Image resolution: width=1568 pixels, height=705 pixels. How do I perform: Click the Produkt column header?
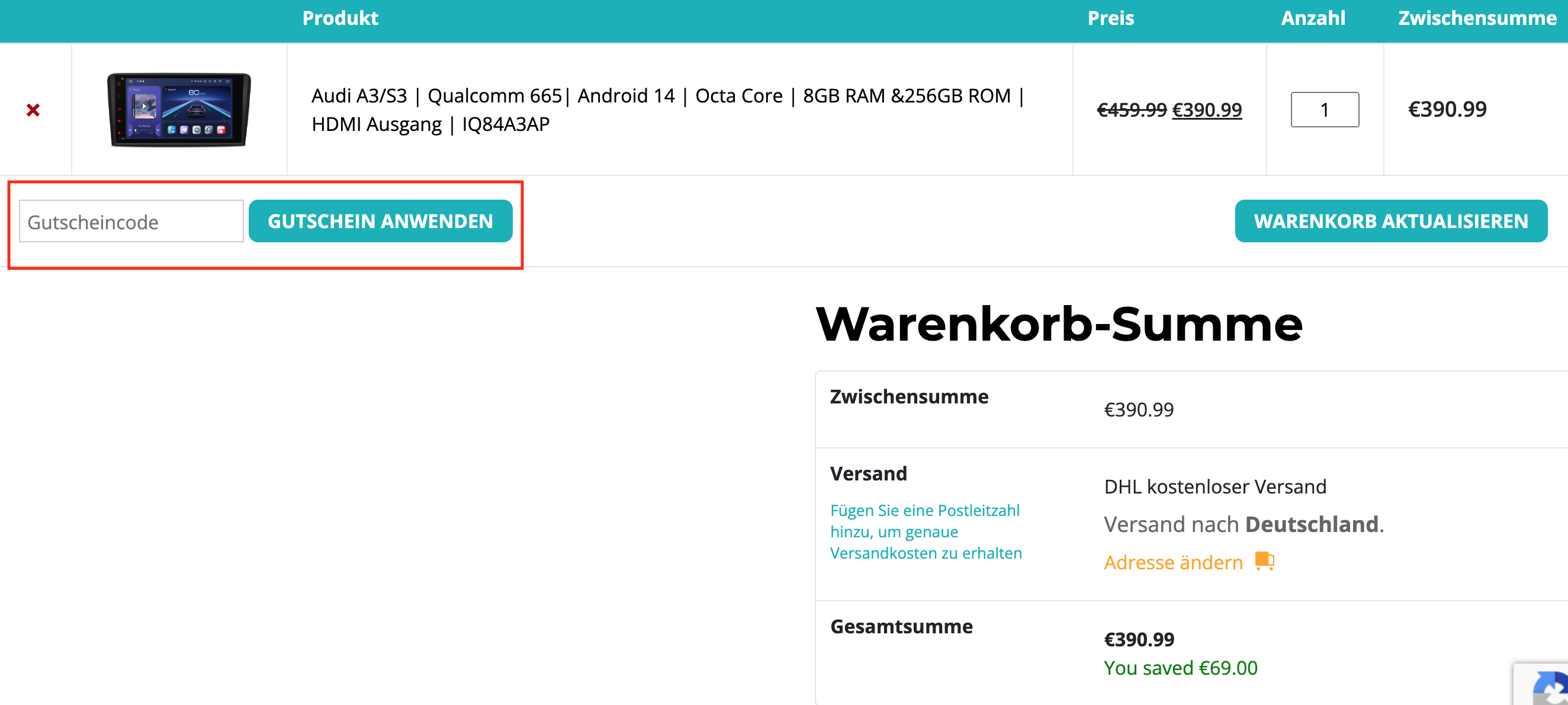click(340, 18)
